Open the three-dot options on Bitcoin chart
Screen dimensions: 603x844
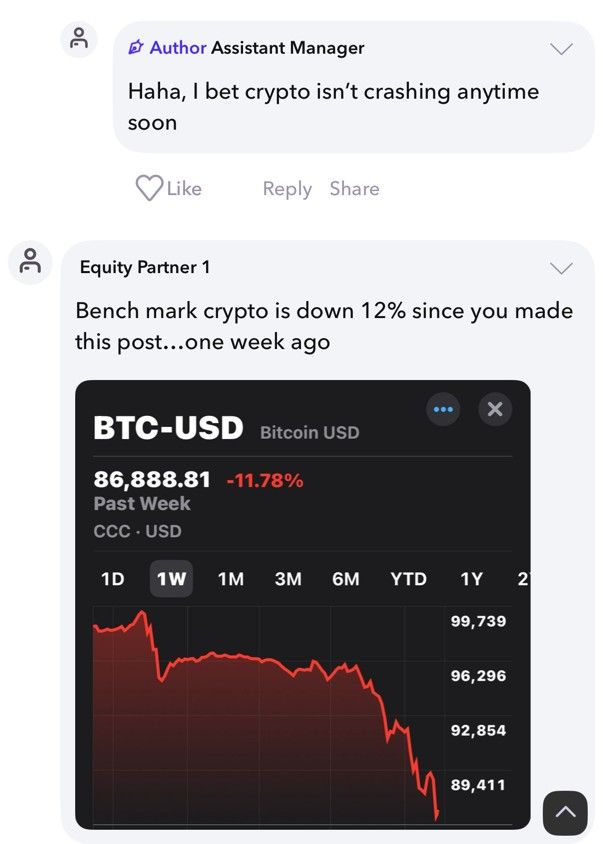[x=443, y=410]
